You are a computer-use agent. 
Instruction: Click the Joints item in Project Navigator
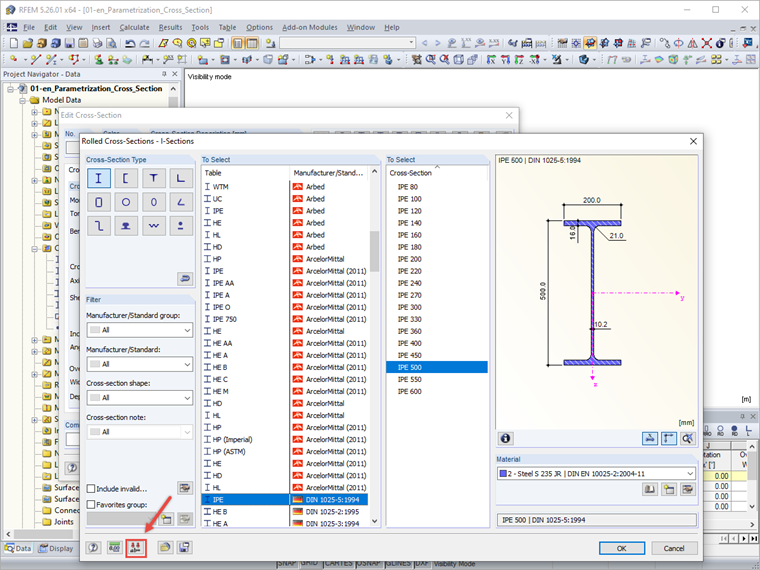63,522
